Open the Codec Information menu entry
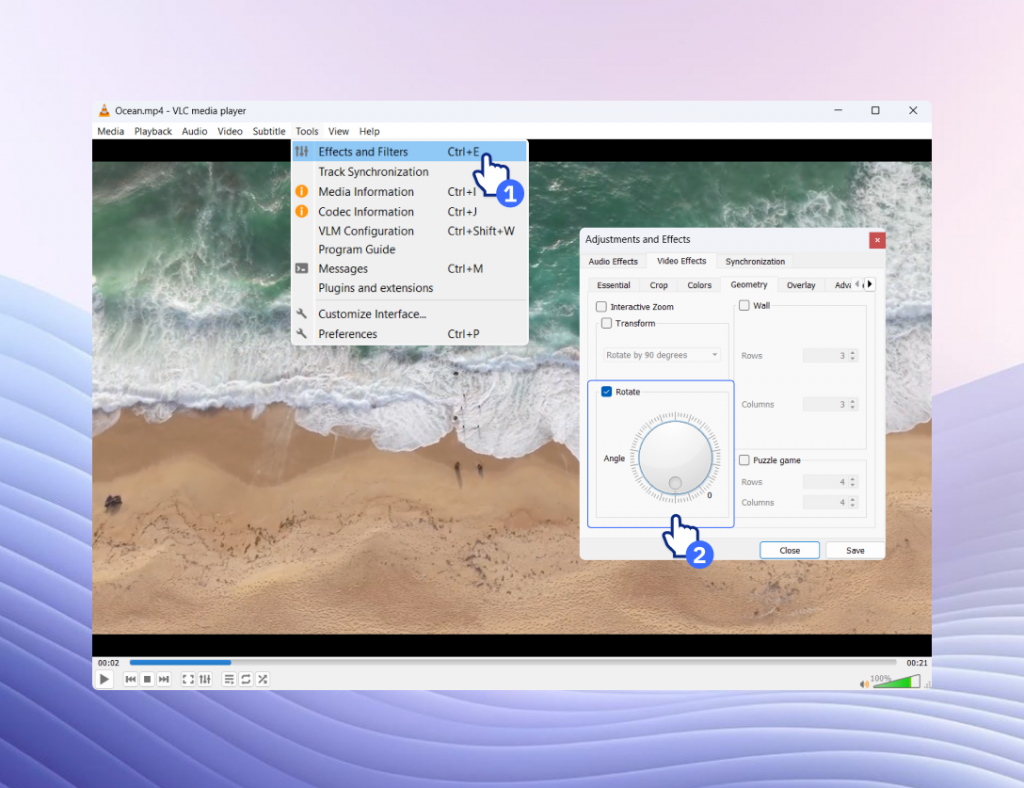This screenshot has height=788, width=1024. pyautogui.click(x=365, y=212)
